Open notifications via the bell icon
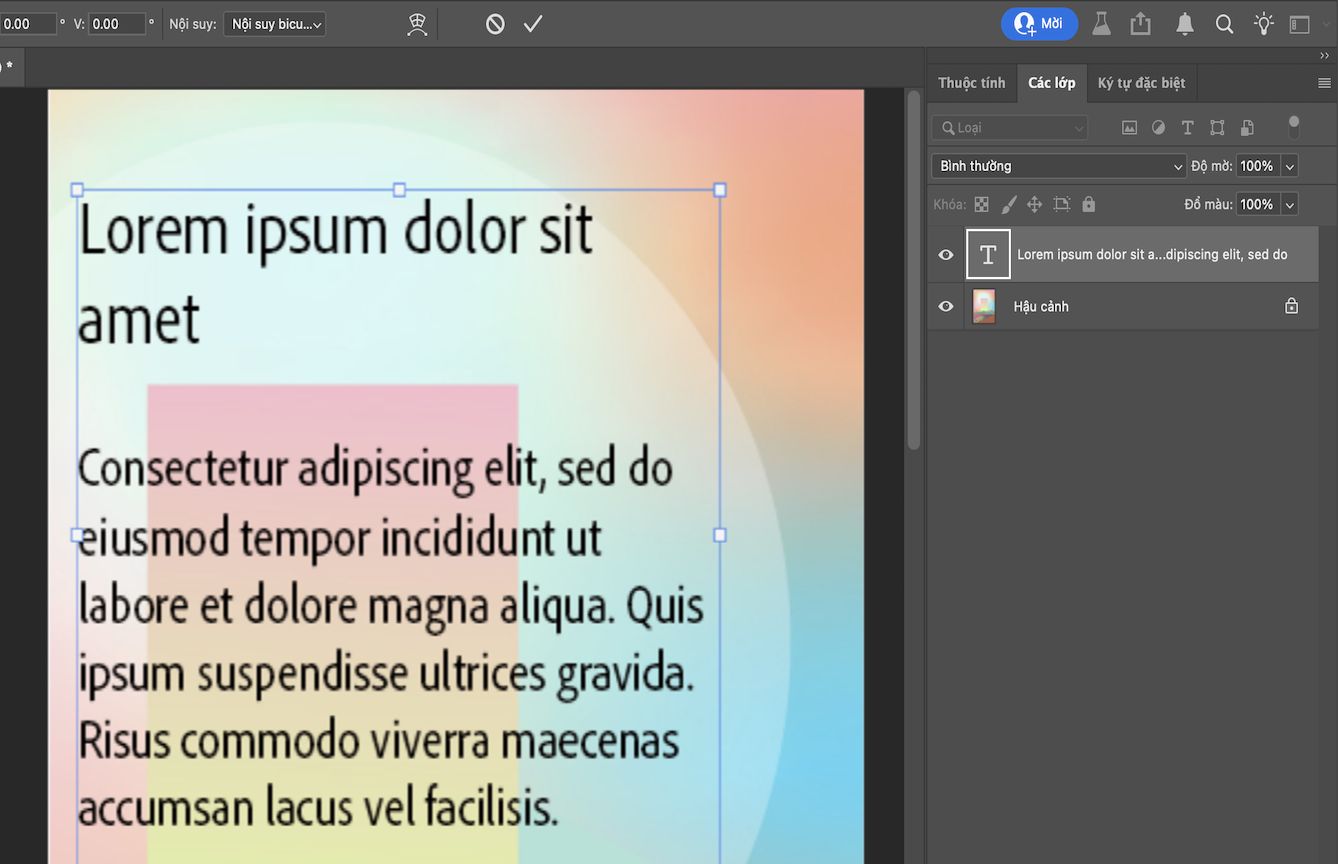Image resolution: width=1338 pixels, height=864 pixels. click(x=1184, y=23)
